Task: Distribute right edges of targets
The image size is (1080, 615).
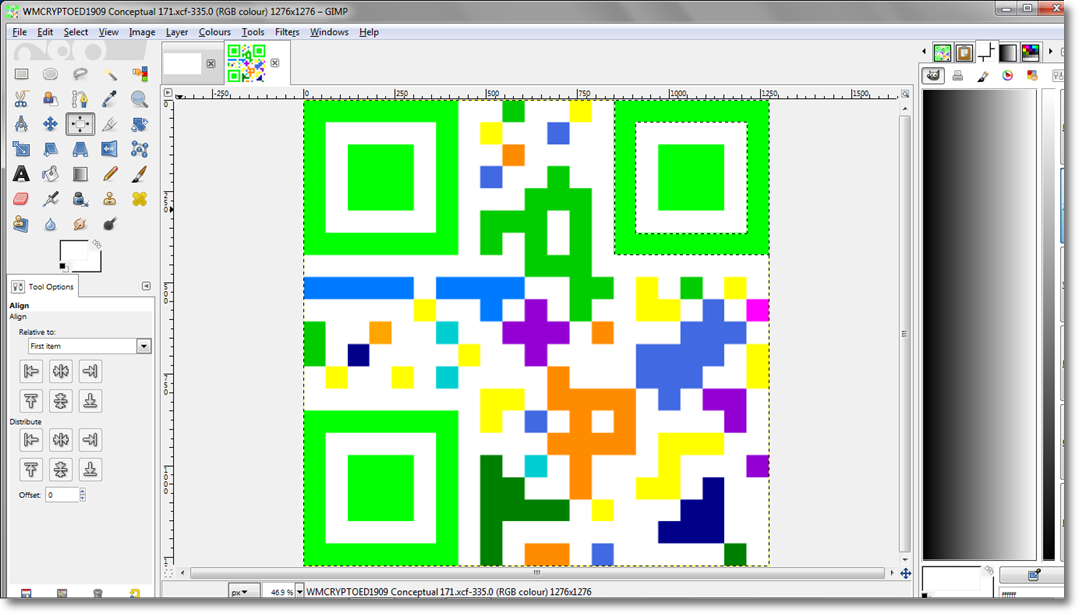Action: [90, 439]
